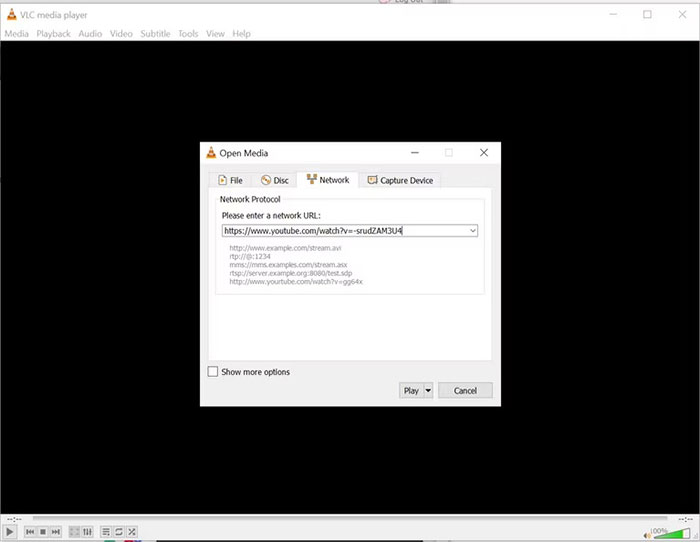Click the "Please enter a network URL:" label
Viewport: 700px width, 542px height.
click(x=271, y=215)
